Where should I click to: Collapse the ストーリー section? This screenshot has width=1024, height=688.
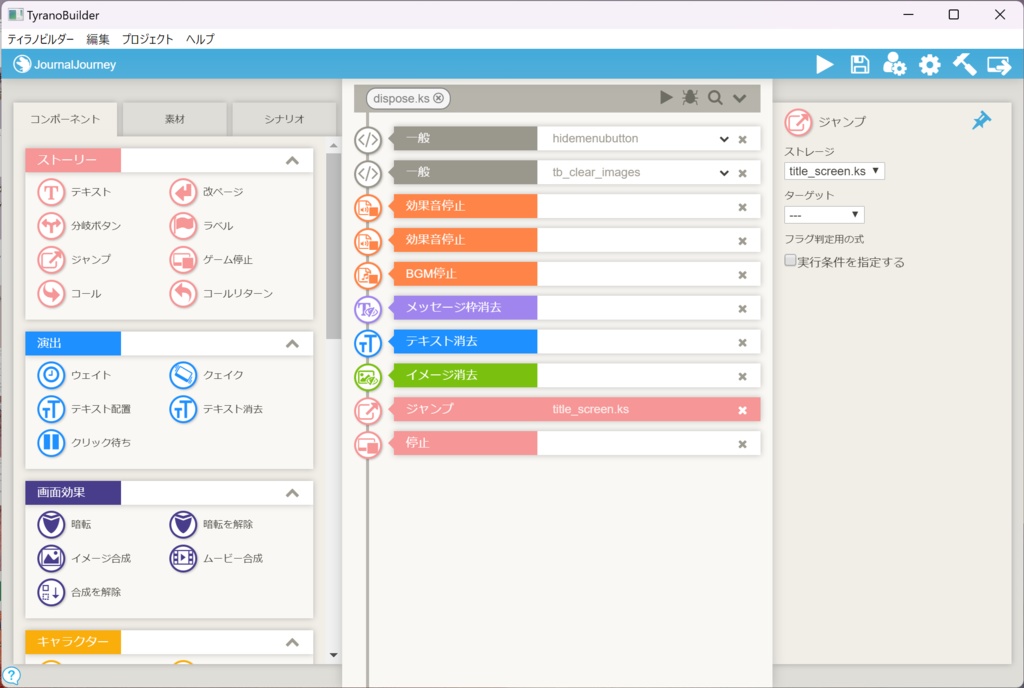[x=292, y=161]
